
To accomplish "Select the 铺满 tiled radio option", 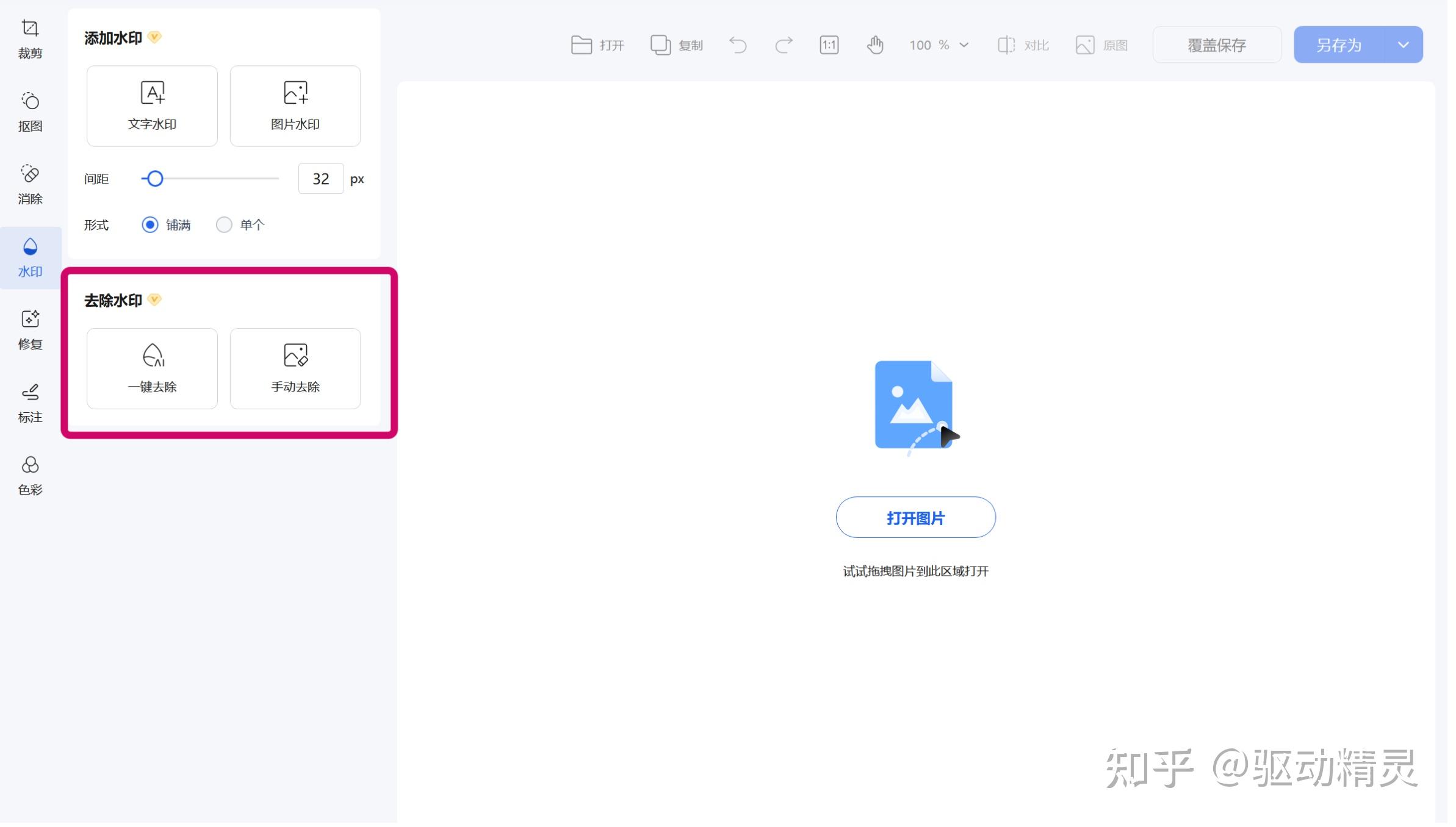I will click(150, 225).
